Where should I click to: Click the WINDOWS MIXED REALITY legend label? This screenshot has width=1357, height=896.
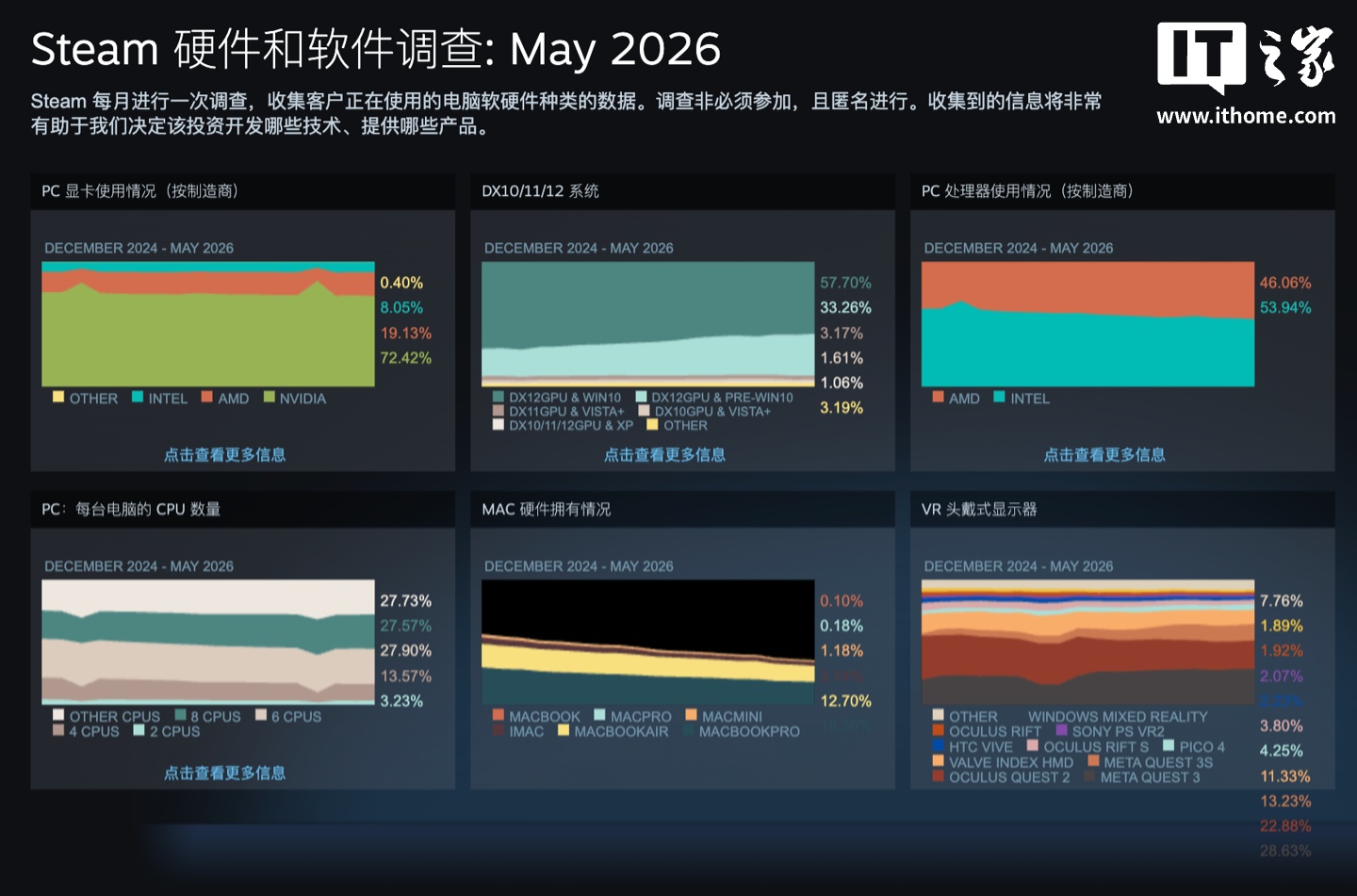pos(1118,716)
